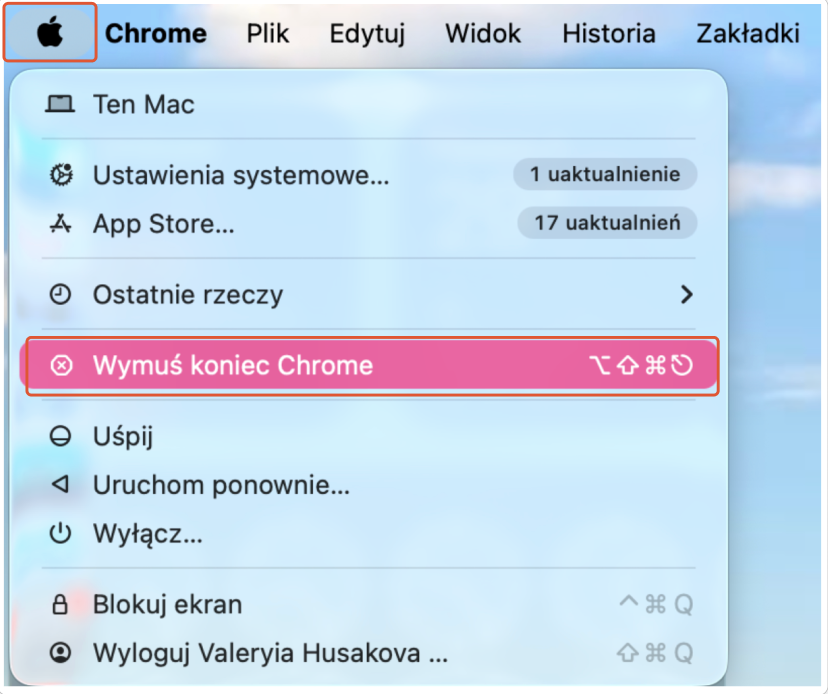Click the sleep icon beside Uśpij

[x=60, y=436]
